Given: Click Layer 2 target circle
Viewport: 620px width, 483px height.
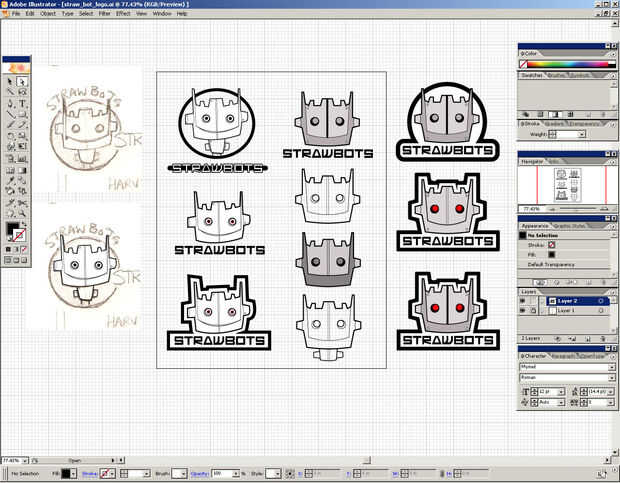Looking at the screenshot, I should point(601,301).
